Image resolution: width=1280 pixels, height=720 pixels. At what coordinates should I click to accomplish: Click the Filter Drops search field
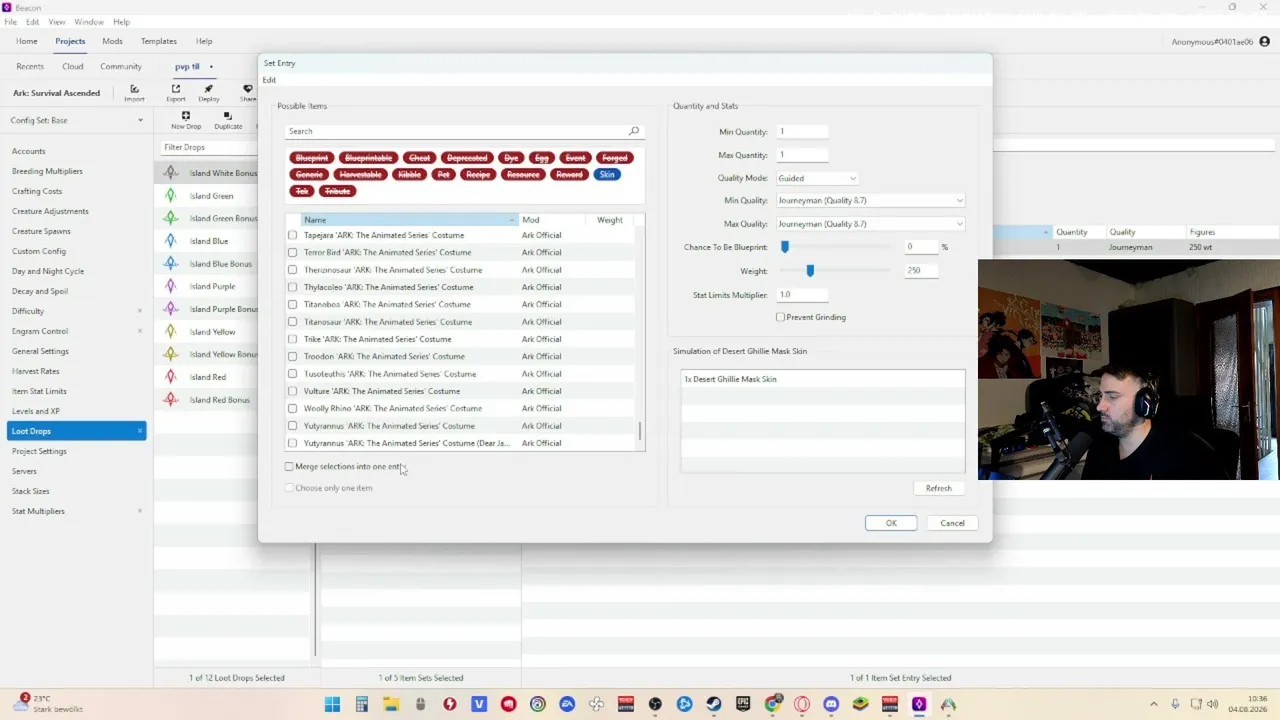tap(208, 147)
